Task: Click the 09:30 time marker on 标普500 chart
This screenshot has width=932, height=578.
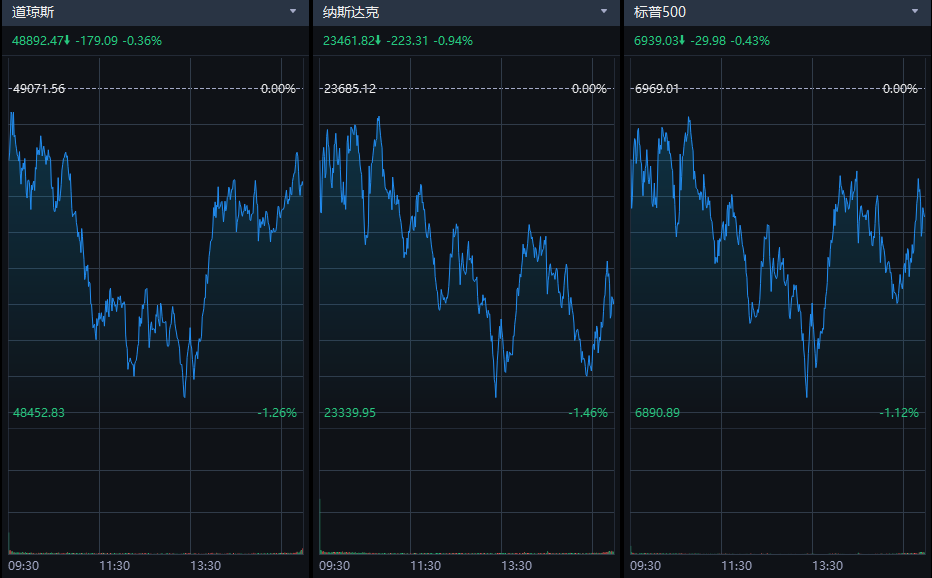Action: point(645,566)
